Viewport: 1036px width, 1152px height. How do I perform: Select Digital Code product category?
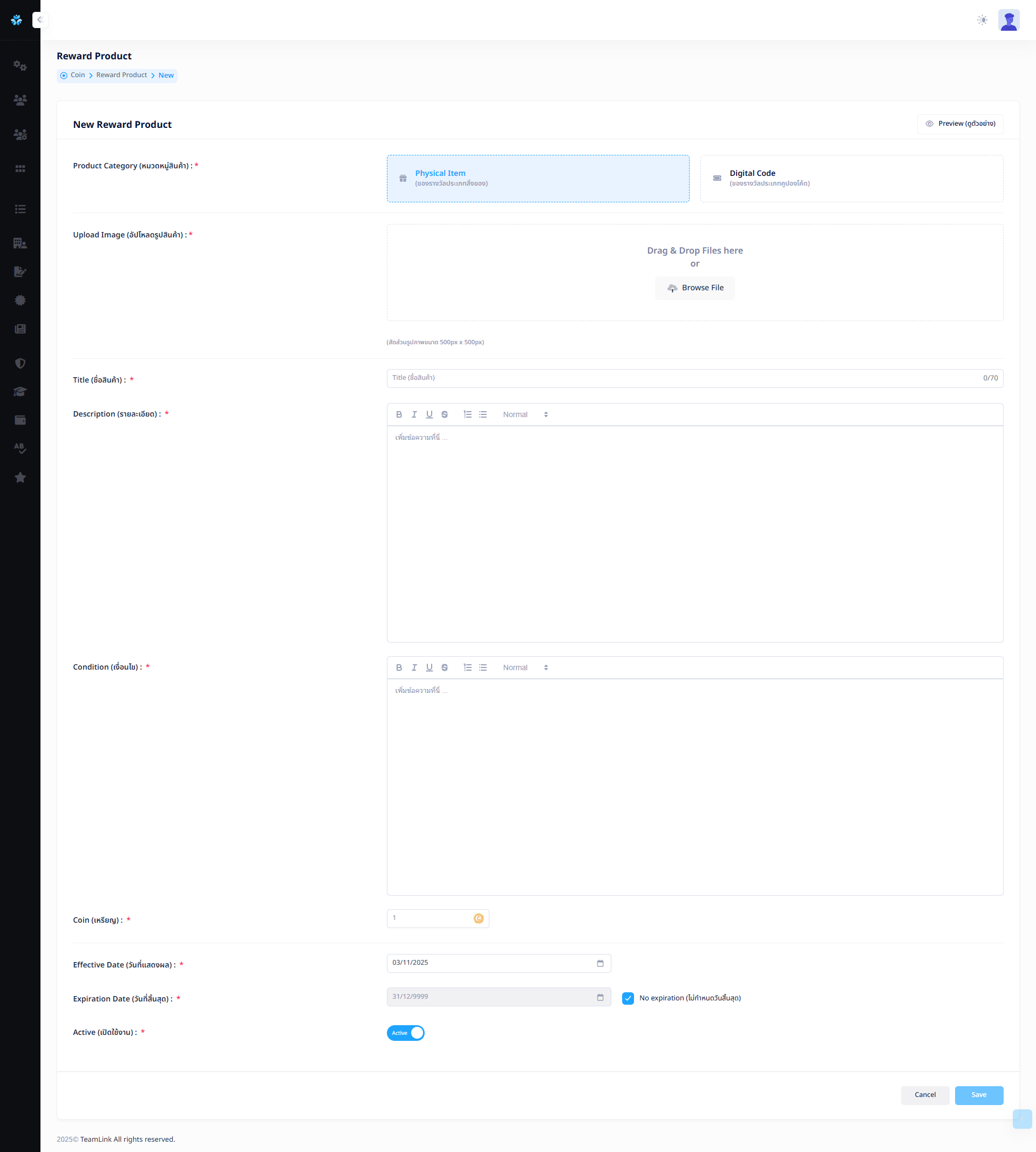click(851, 178)
